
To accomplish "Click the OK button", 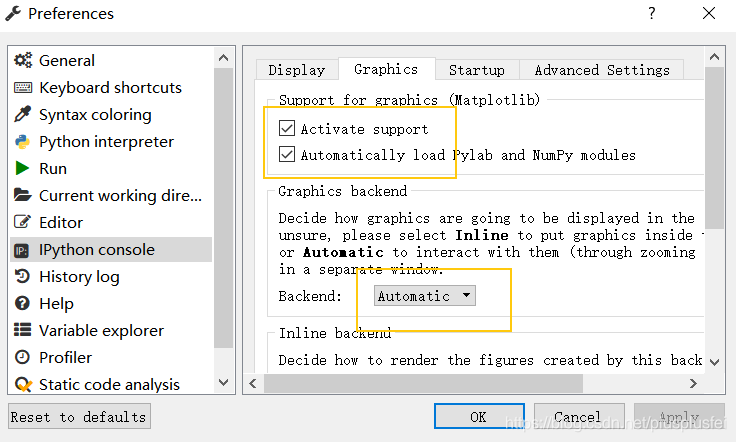I will (479, 416).
